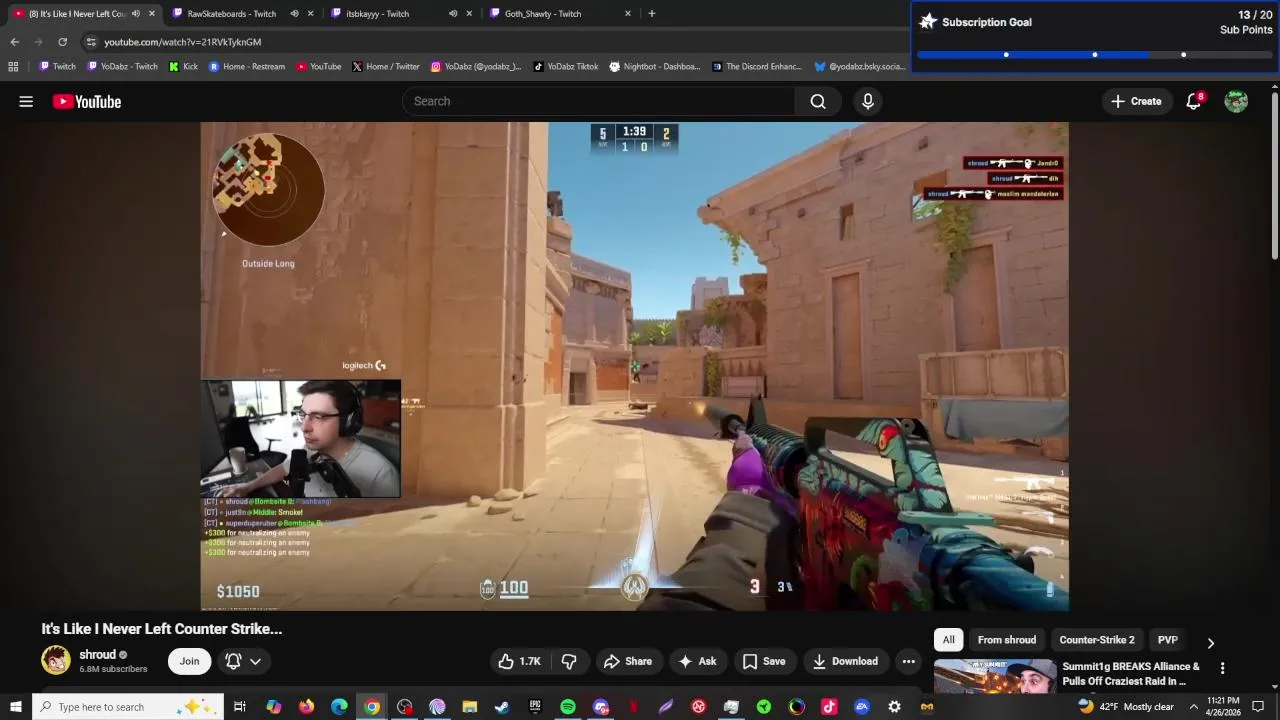Mute the RawSkateboards Twitch tab audio
Viewport: 1280px width, 720px height.
pos(294,14)
